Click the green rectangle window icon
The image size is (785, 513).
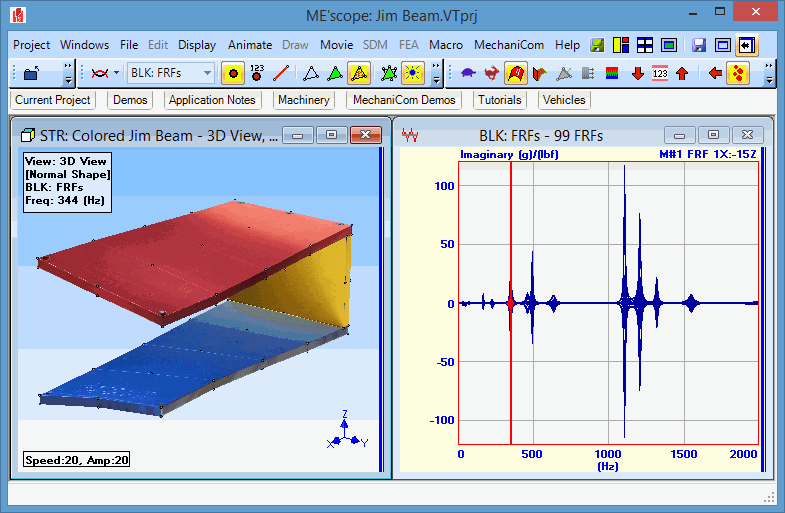pos(669,45)
